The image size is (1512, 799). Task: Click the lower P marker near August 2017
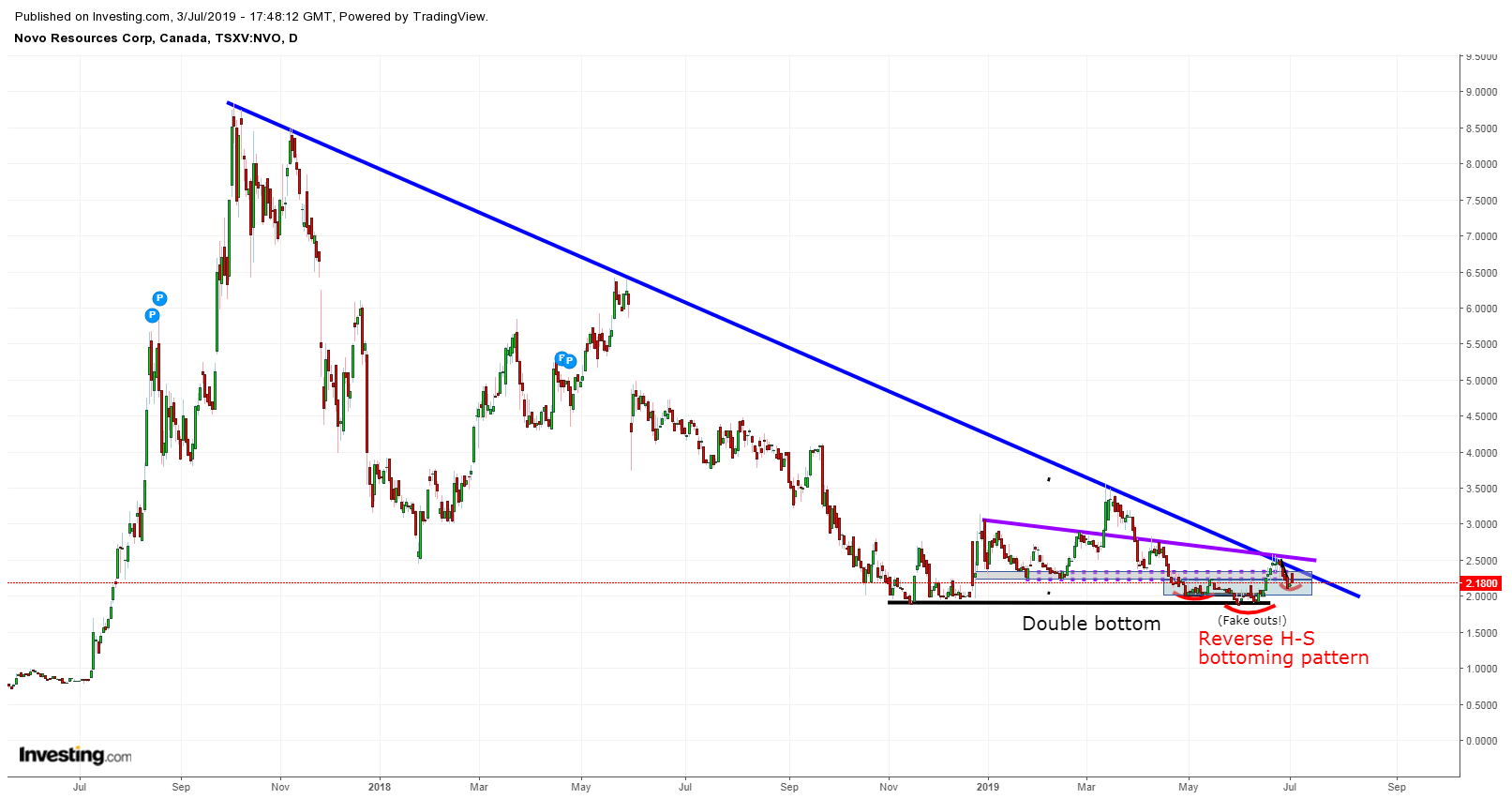(152, 316)
